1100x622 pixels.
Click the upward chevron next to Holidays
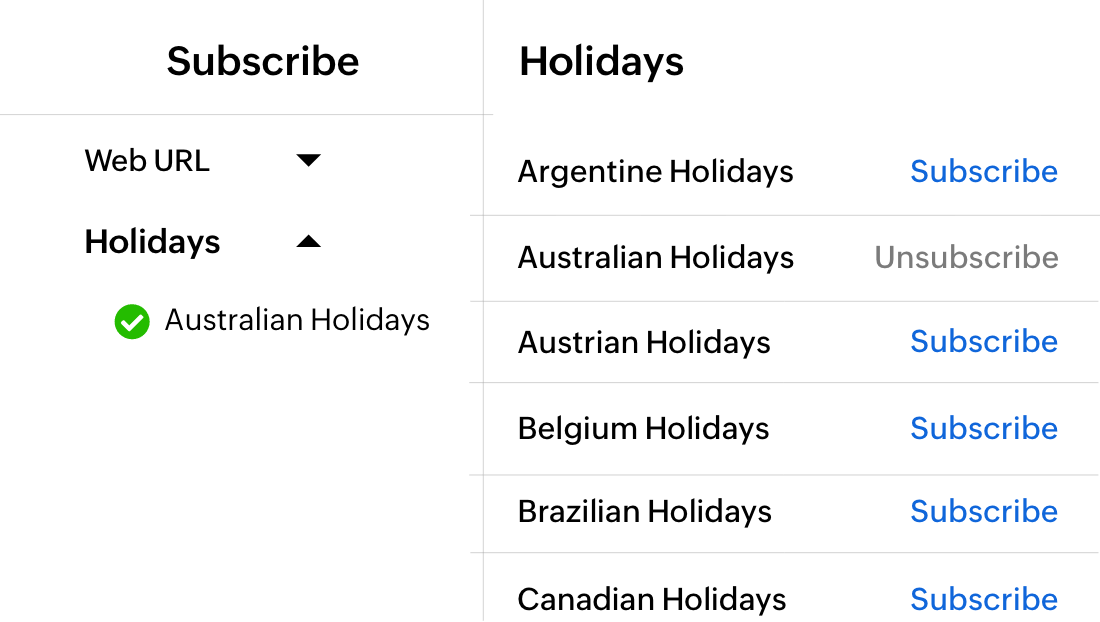[309, 241]
